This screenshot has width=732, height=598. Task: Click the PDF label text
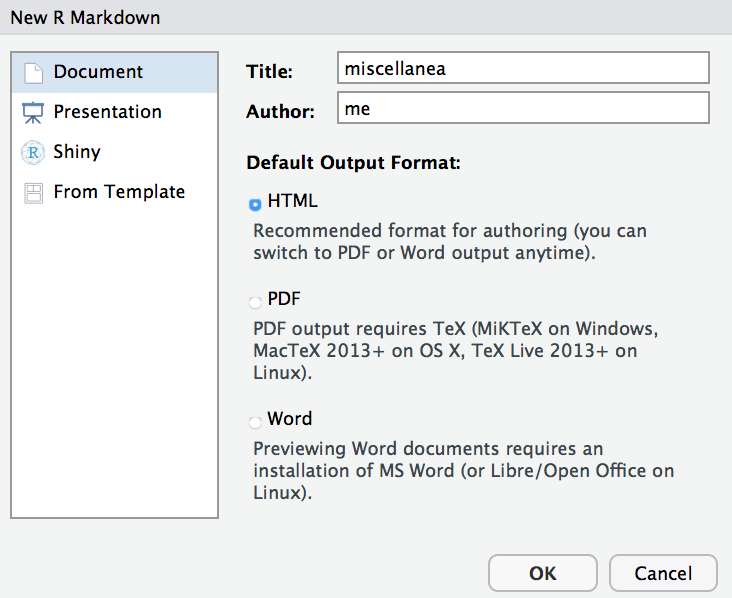pyautogui.click(x=284, y=299)
